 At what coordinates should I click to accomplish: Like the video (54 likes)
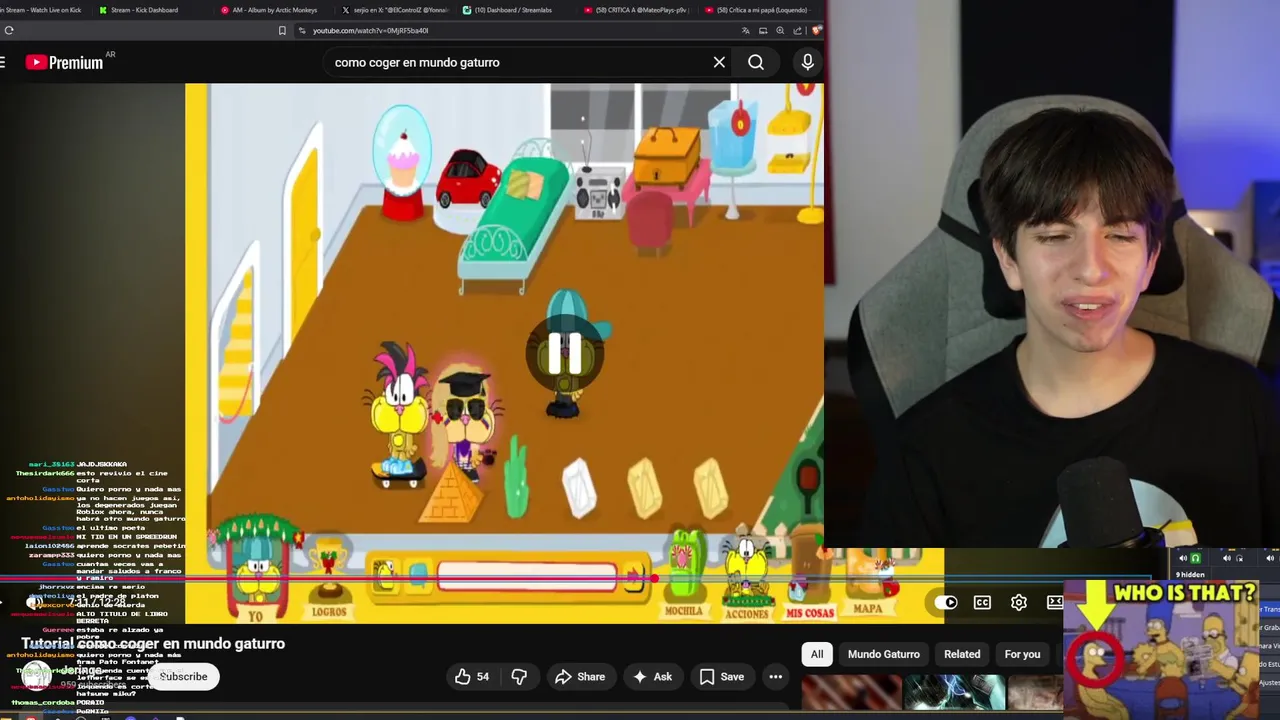pos(472,677)
